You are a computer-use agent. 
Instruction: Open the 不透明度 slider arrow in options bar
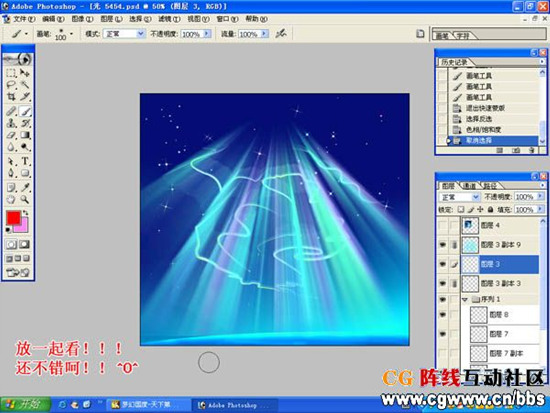coord(207,34)
